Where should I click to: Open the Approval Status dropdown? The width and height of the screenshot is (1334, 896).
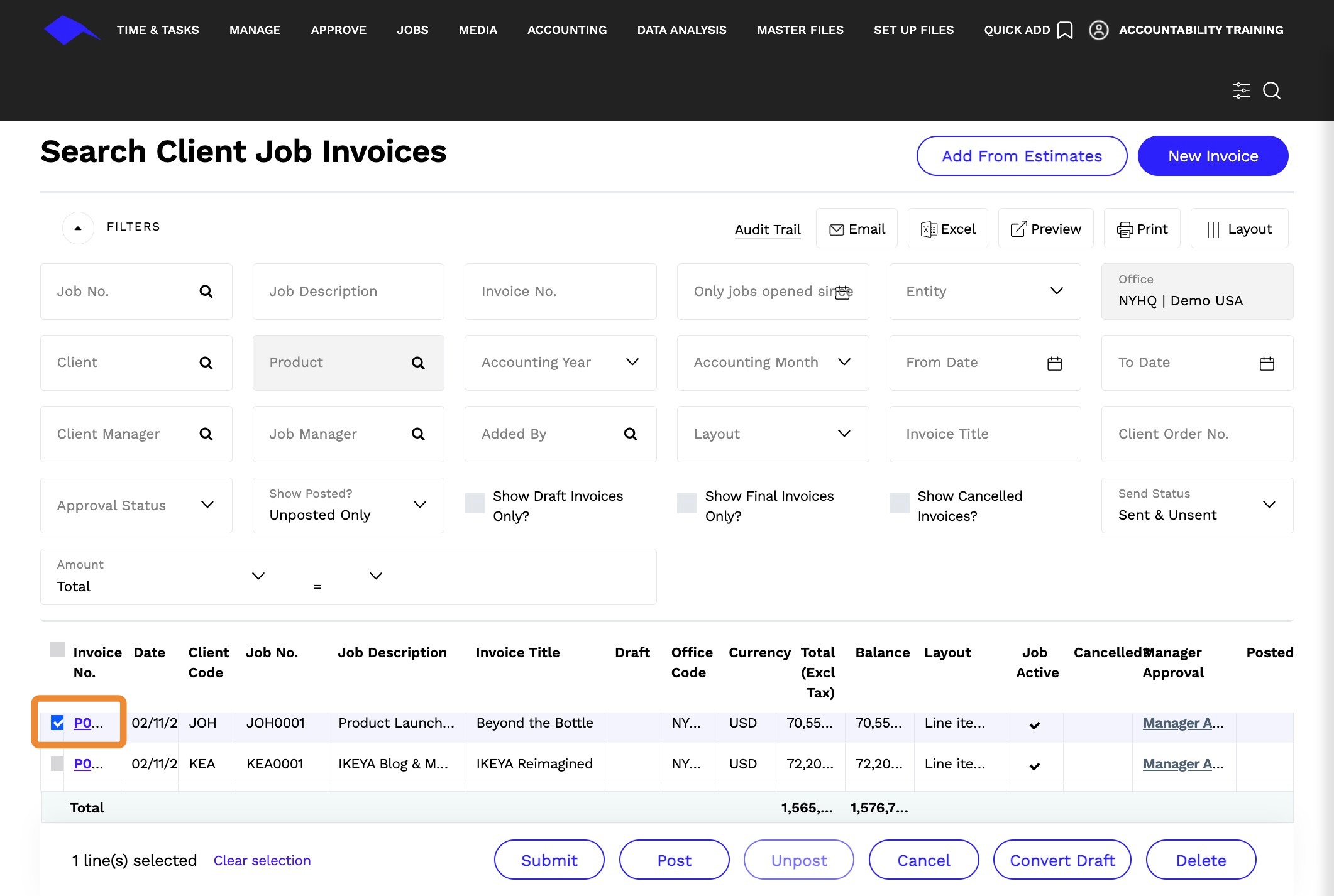click(207, 505)
